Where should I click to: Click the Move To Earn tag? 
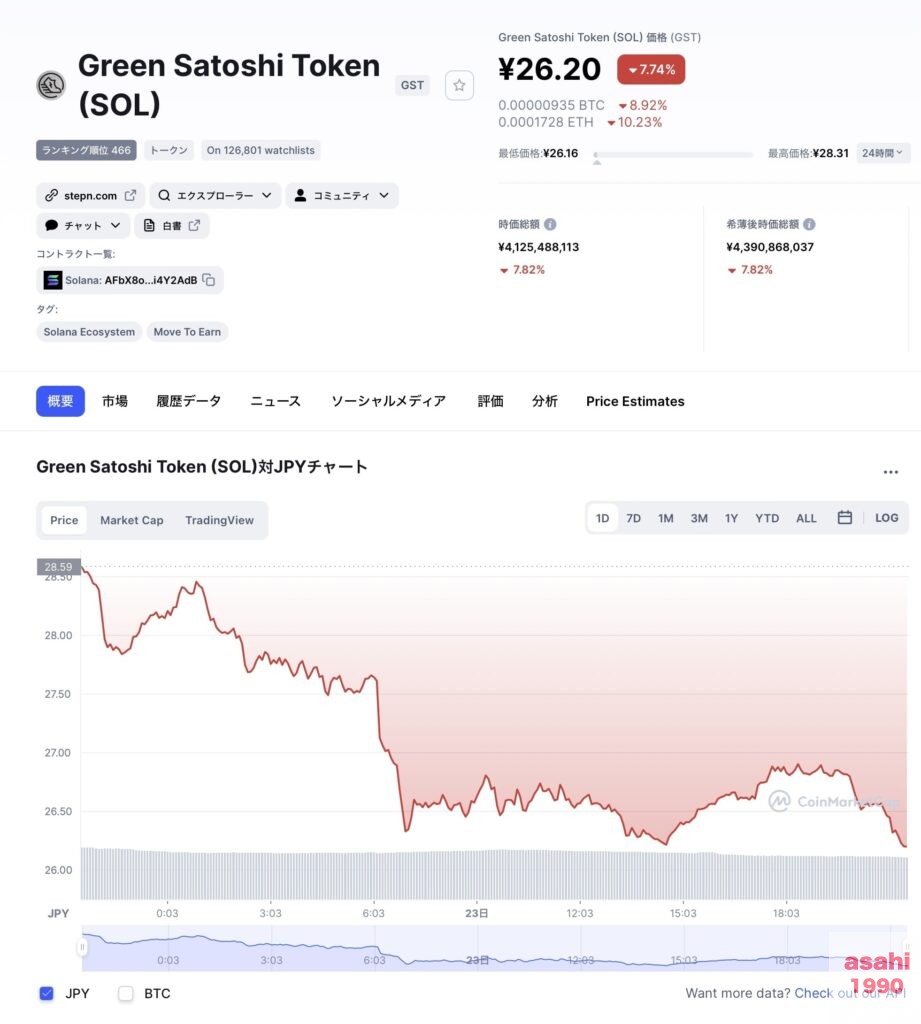tap(187, 332)
